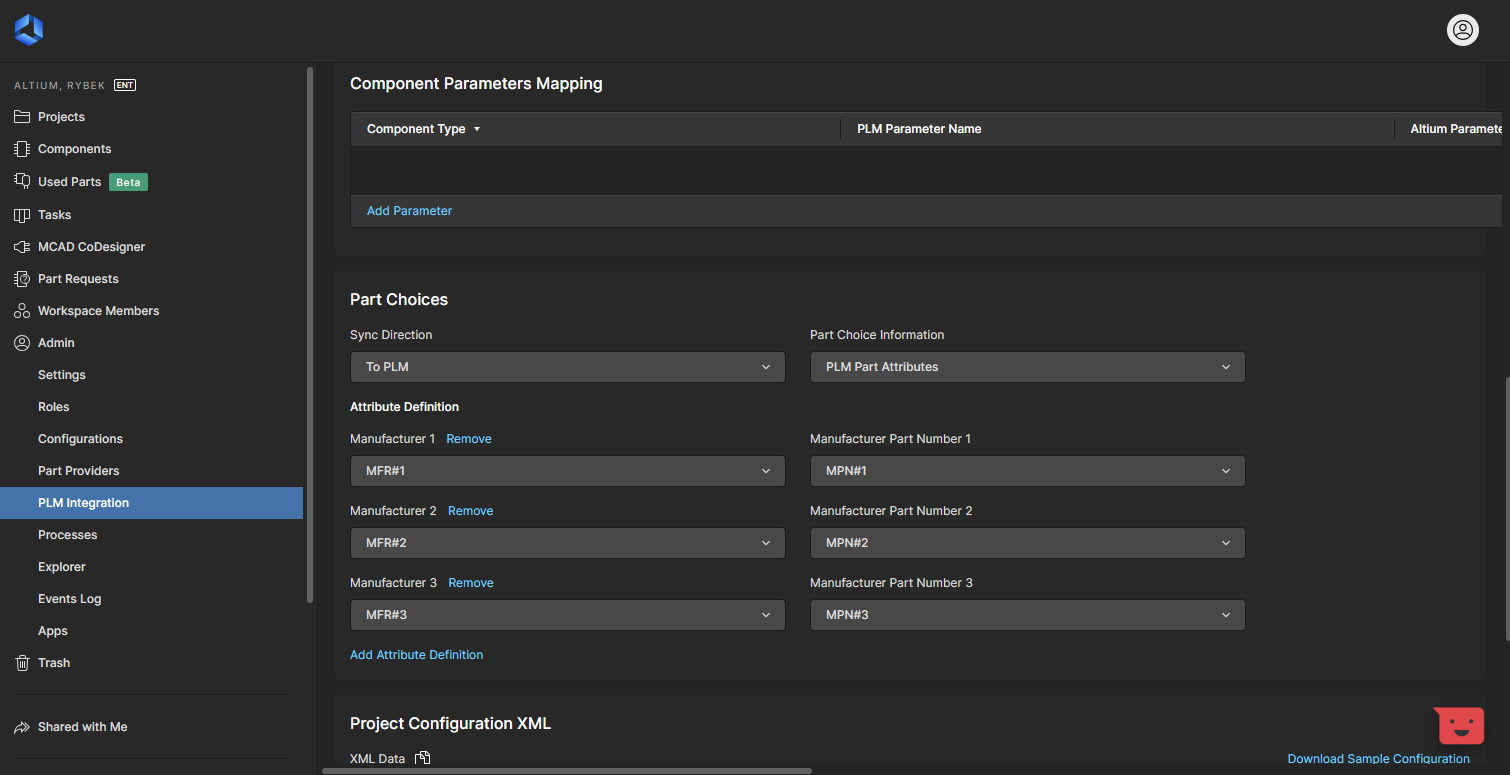This screenshot has height=775, width=1510.
Task: Select Admin in the sidebar
Action: pyautogui.click(x=56, y=343)
